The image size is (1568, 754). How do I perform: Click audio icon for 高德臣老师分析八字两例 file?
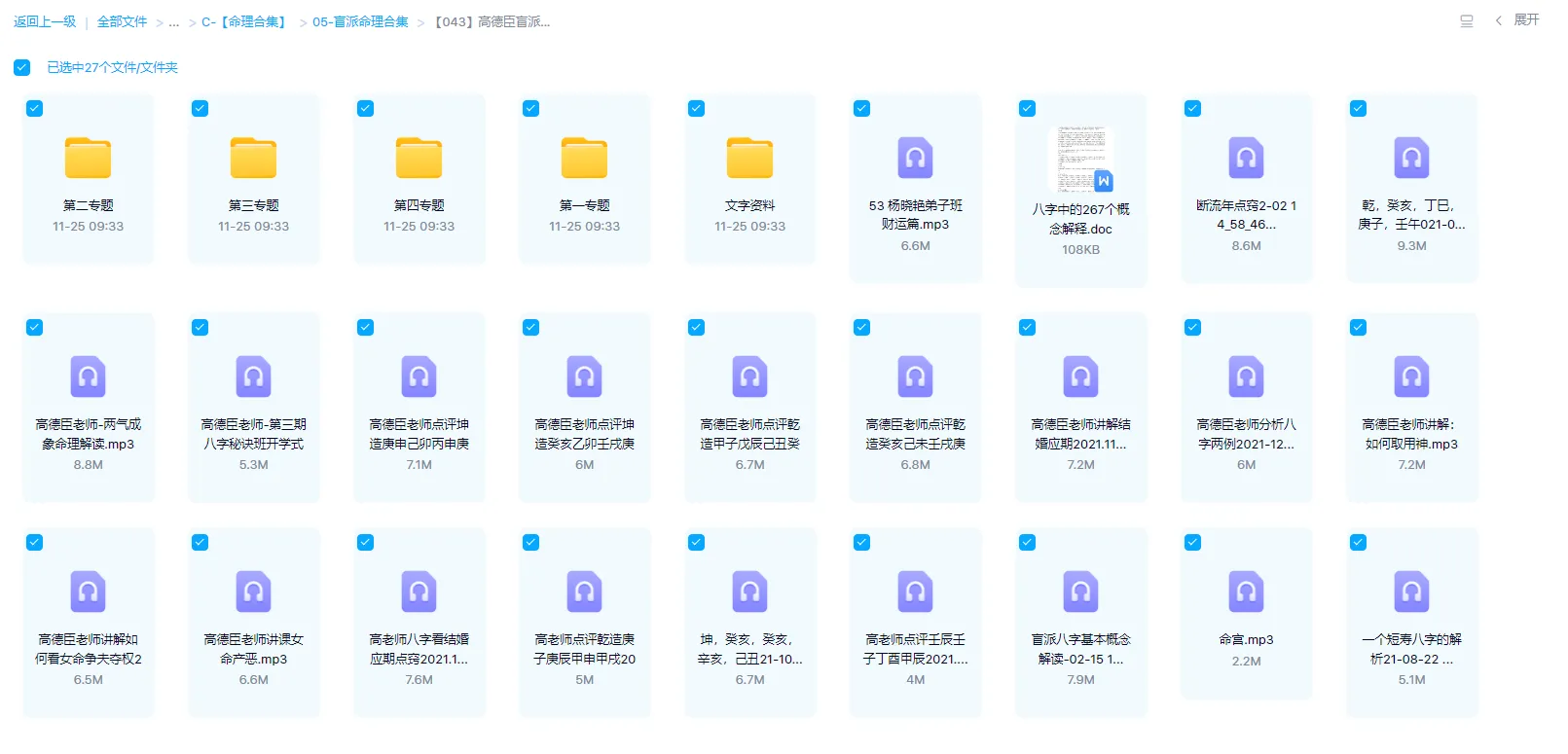1247,377
